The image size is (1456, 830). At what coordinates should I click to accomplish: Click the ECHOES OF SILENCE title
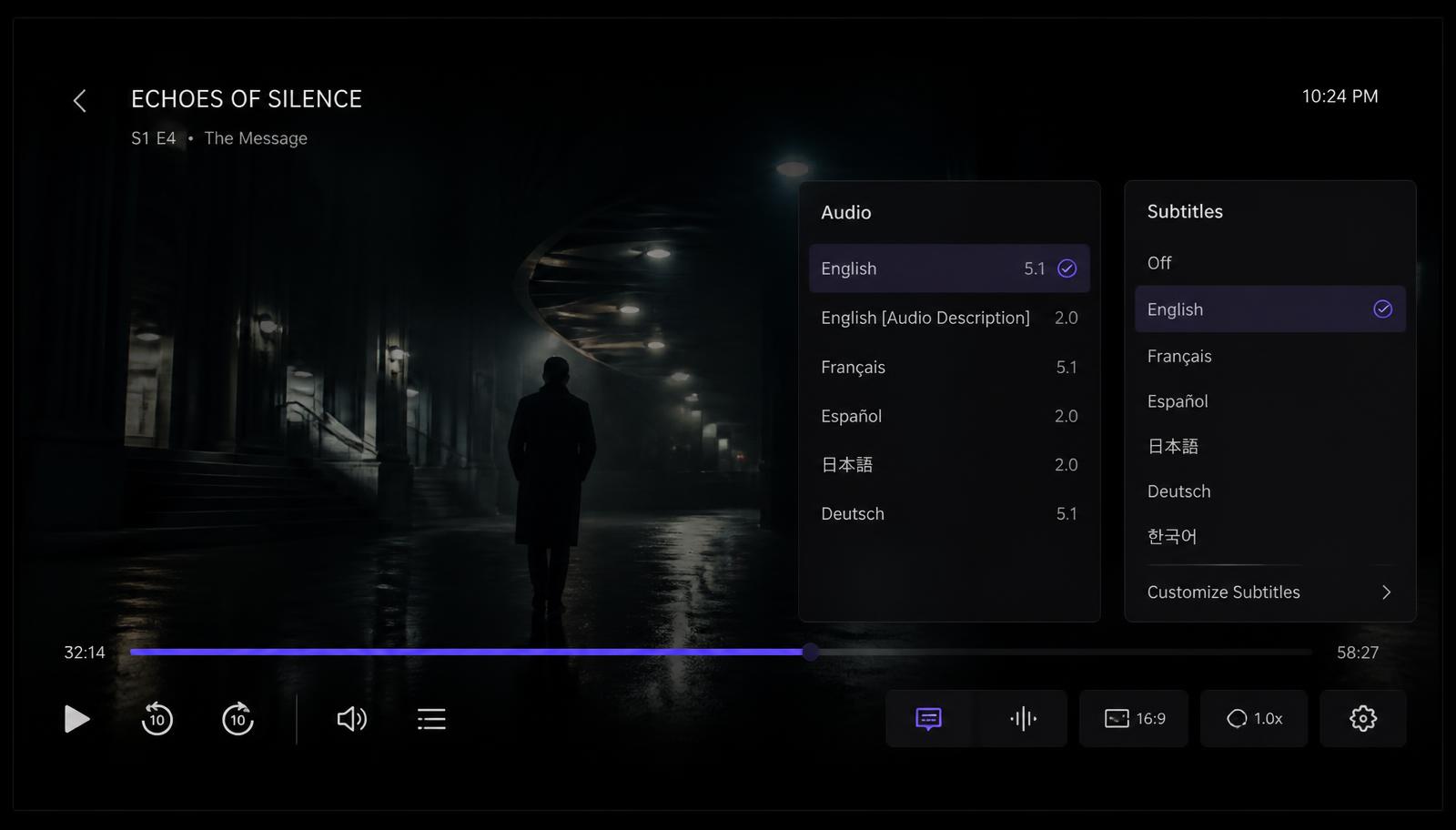tap(247, 99)
